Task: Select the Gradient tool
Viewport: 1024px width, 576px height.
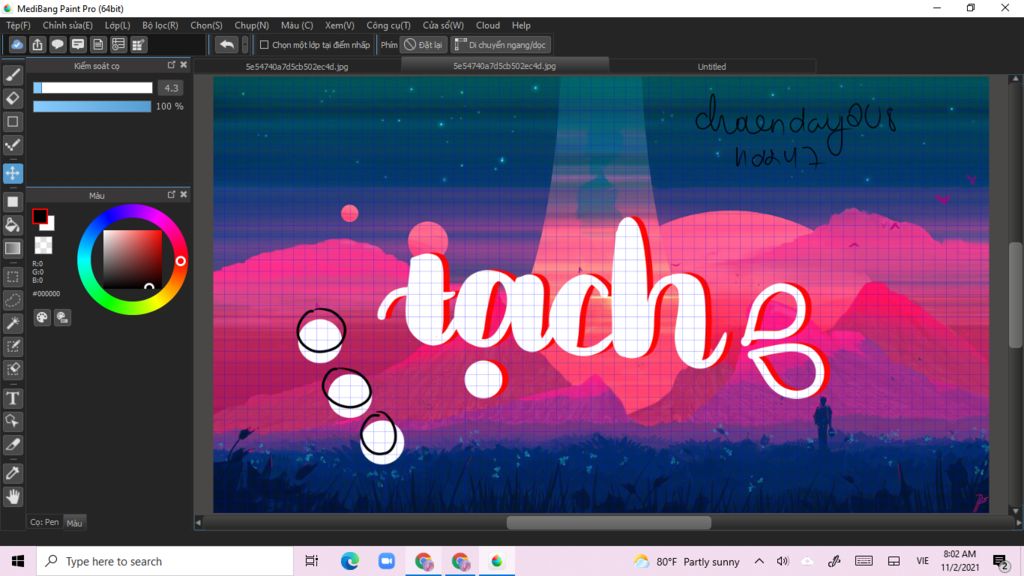Action: [12, 248]
